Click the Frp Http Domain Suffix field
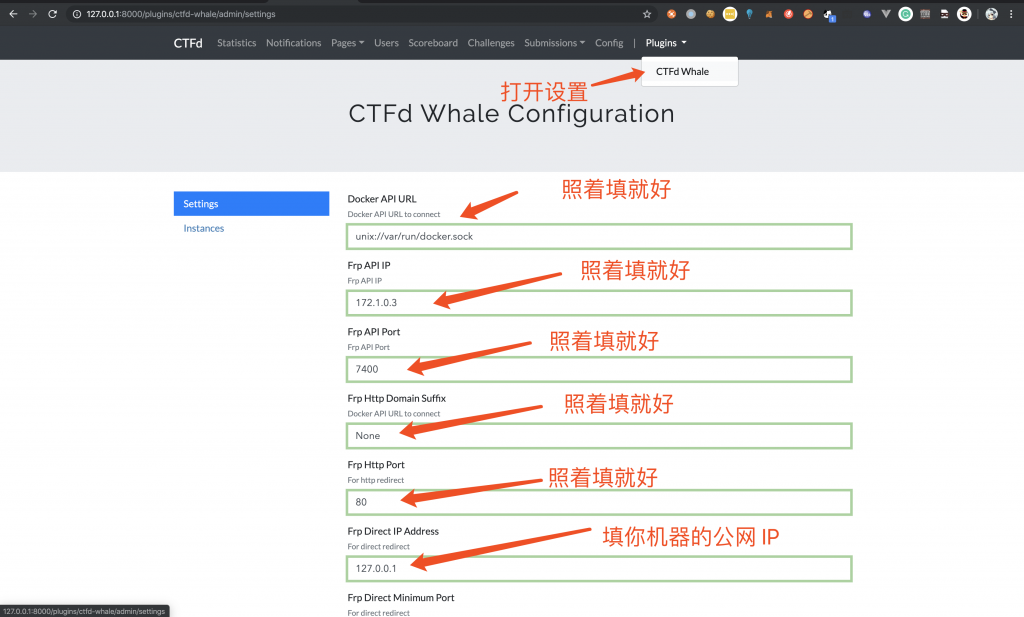Viewport: 1024px width, 617px height. coord(599,436)
